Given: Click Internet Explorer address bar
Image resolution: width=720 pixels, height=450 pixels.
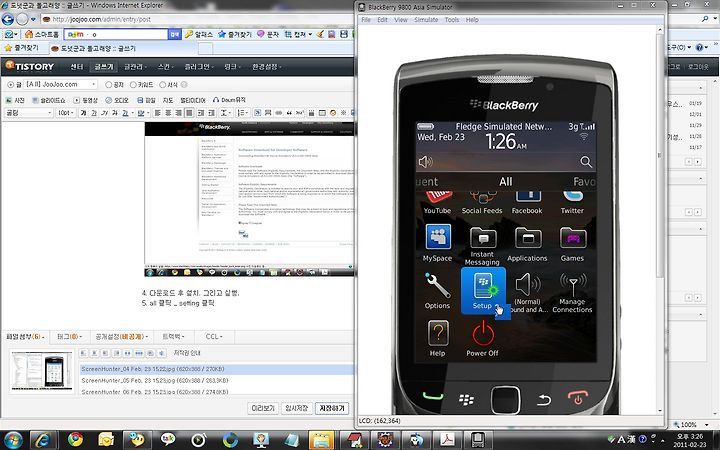Looking at the screenshot, I should [x=197, y=19].
